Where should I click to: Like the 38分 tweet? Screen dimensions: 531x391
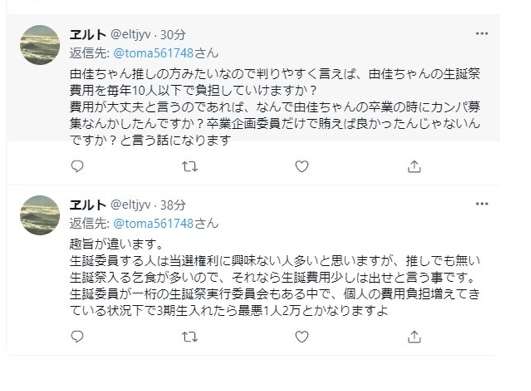pyautogui.click(x=302, y=336)
